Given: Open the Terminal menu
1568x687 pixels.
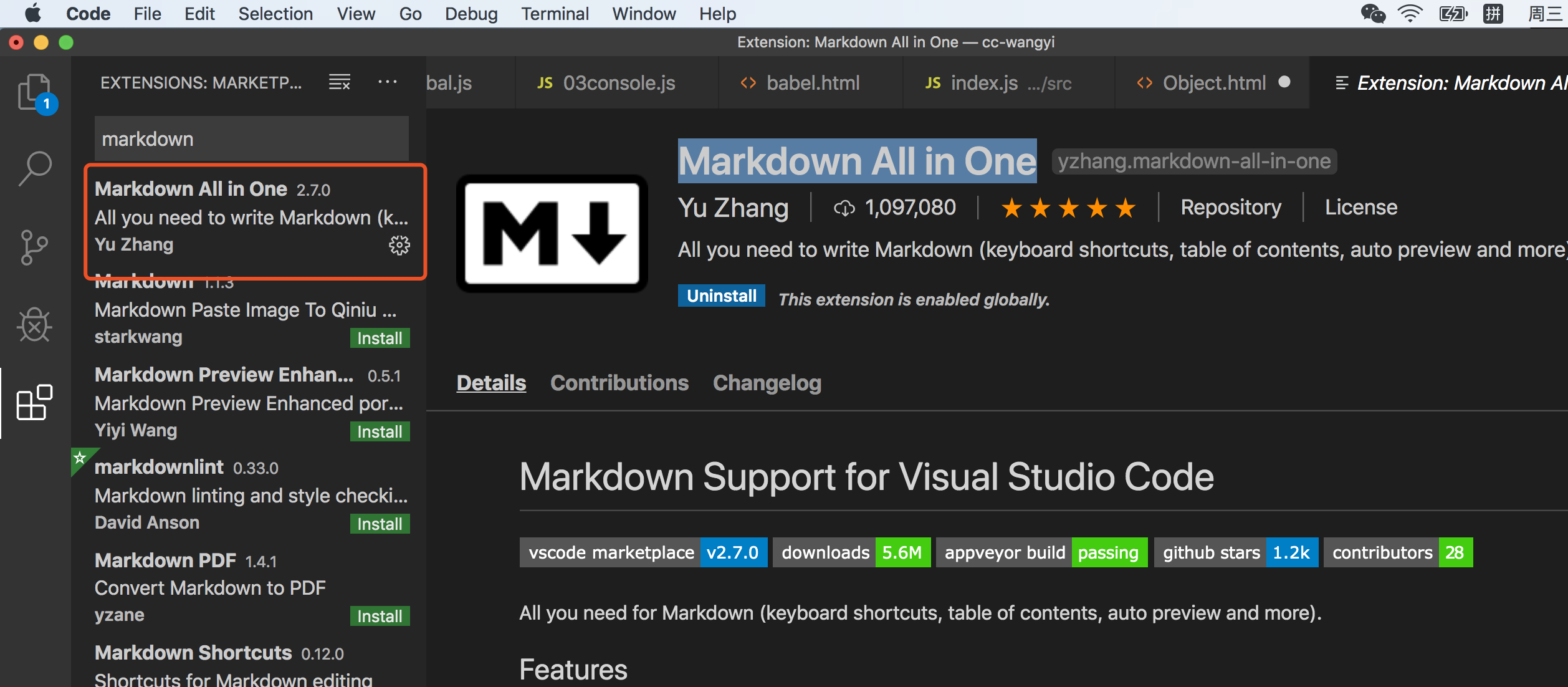Looking at the screenshot, I should click(x=554, y=13).
